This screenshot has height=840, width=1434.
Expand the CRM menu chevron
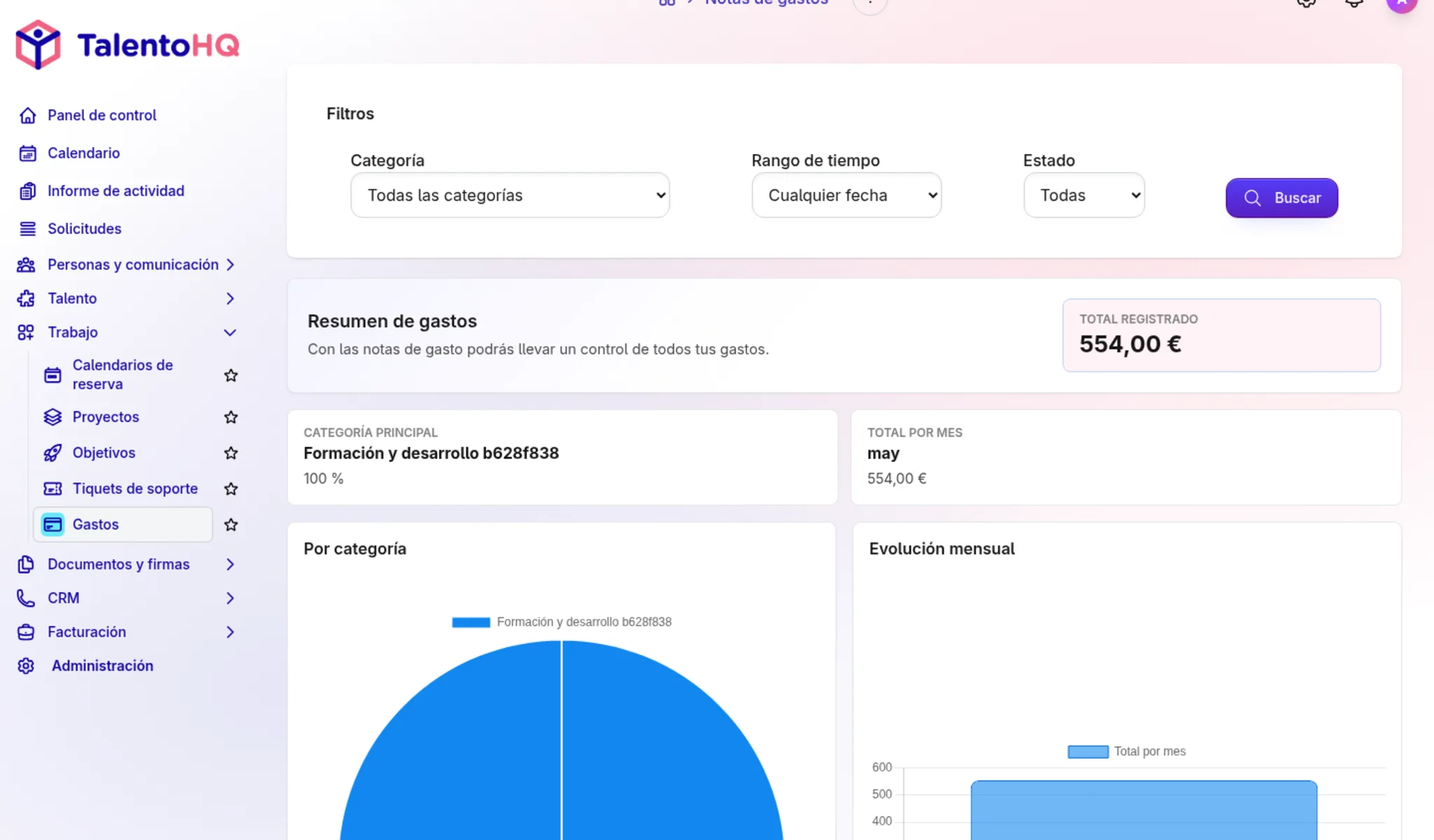click(x=230, y=598)
